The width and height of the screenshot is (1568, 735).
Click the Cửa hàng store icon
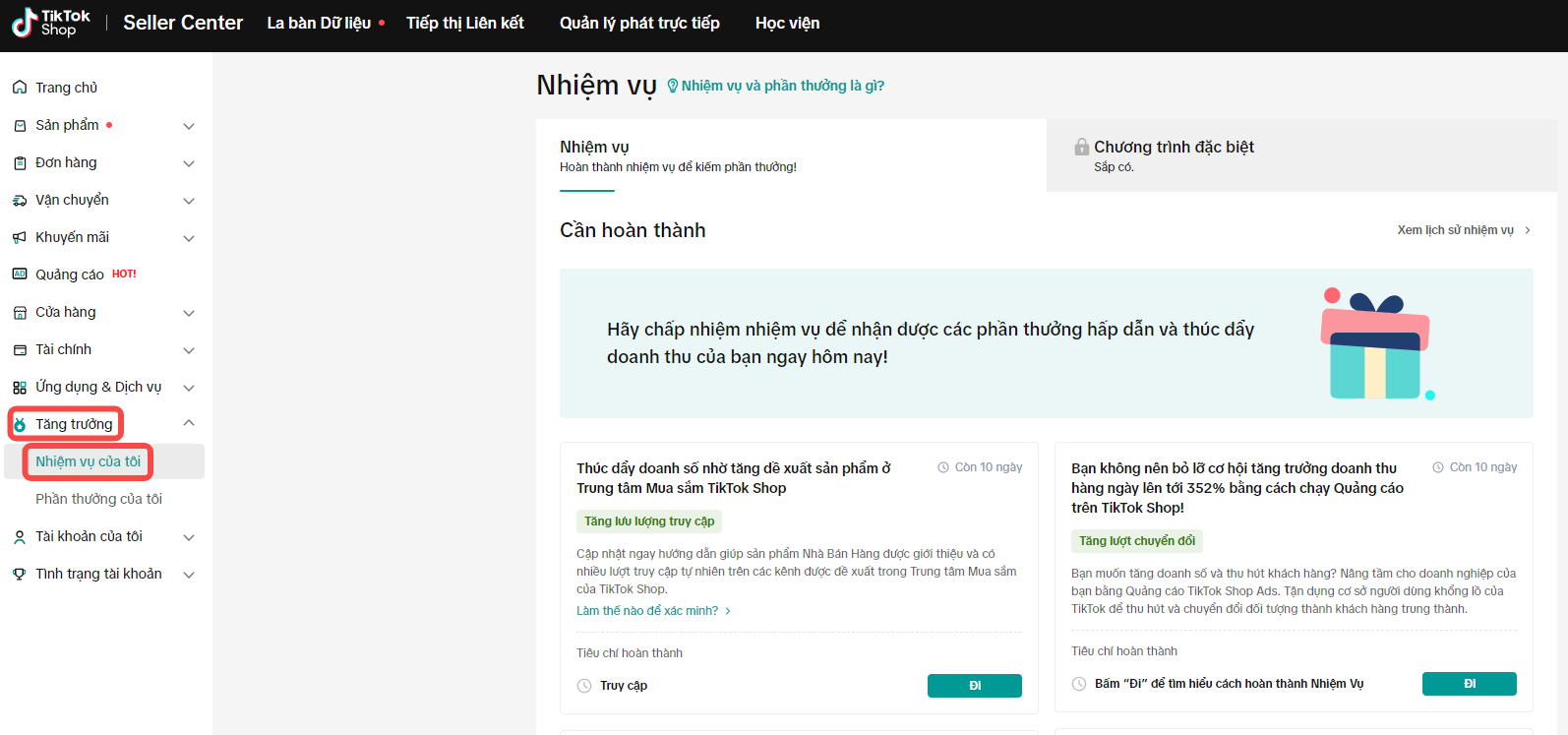tap(20, 312)
